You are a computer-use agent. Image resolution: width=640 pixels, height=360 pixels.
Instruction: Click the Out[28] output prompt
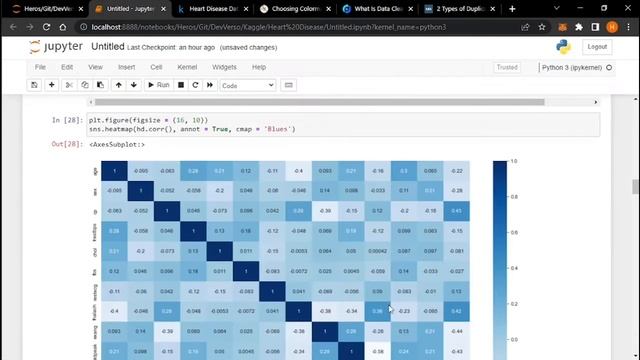[67, 144]
